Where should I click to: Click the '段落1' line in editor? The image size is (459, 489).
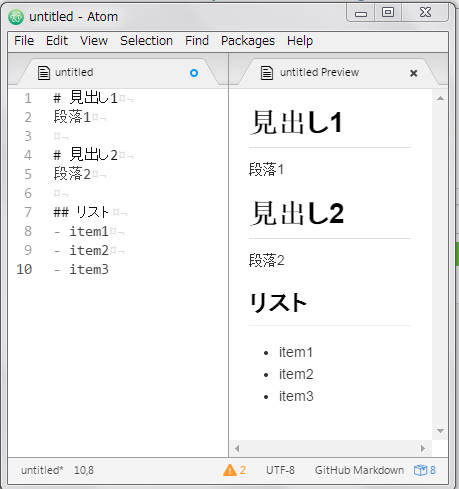[72, 117]
